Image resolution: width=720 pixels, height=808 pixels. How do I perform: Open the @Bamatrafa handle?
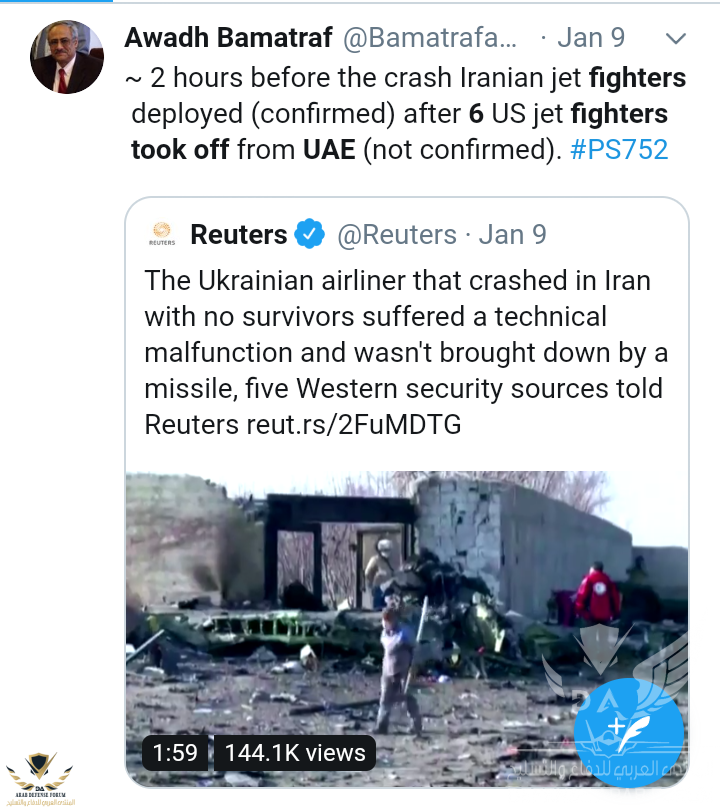[430, 39]
